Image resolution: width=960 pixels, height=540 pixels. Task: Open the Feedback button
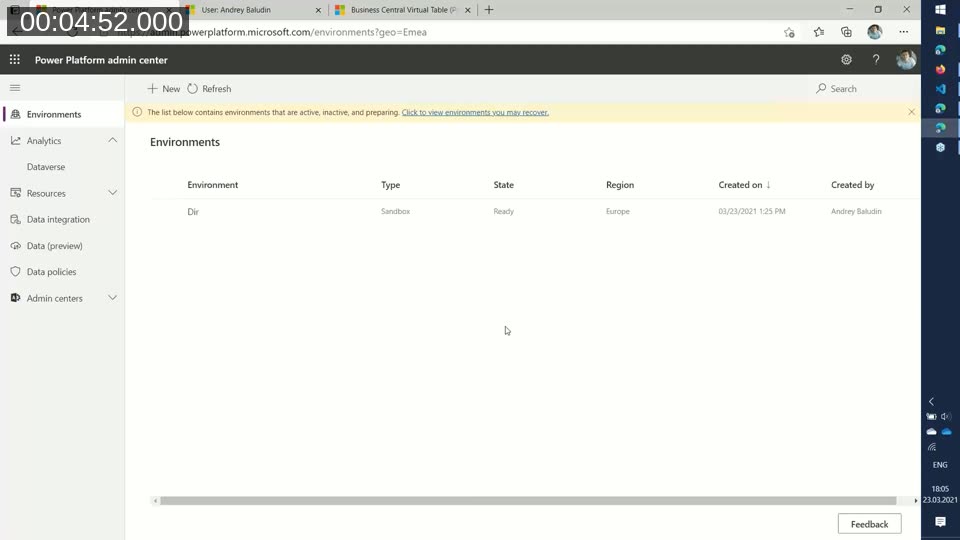(x=869, y=524)
